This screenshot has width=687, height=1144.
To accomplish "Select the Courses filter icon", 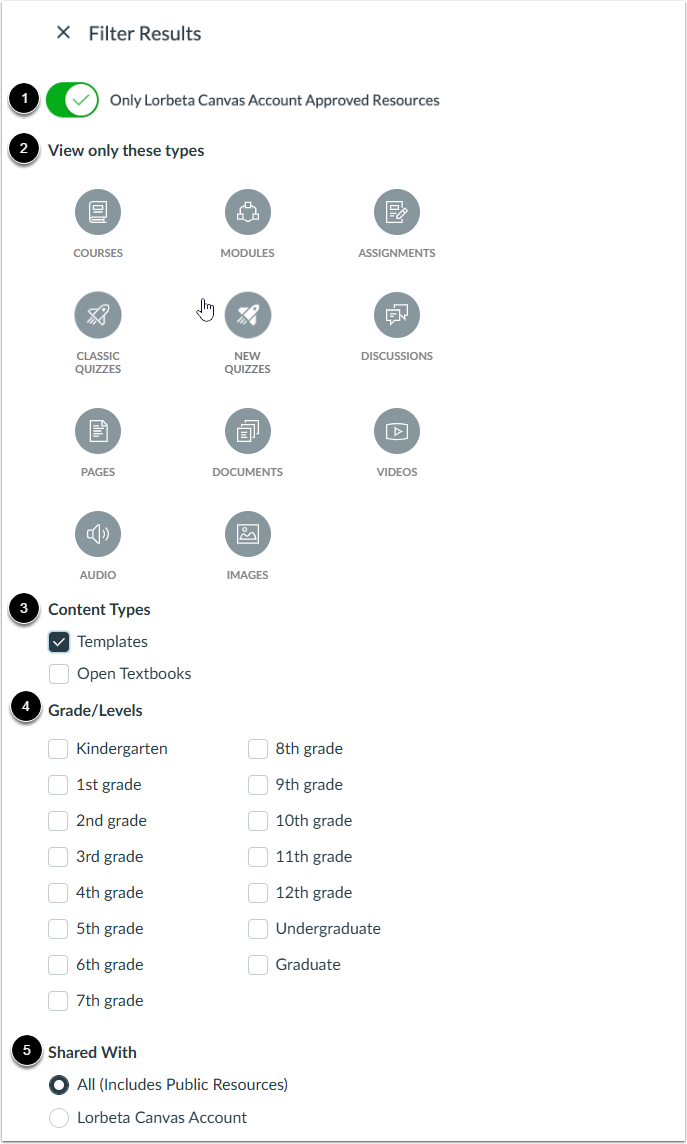I will click(x=98, y=211).
